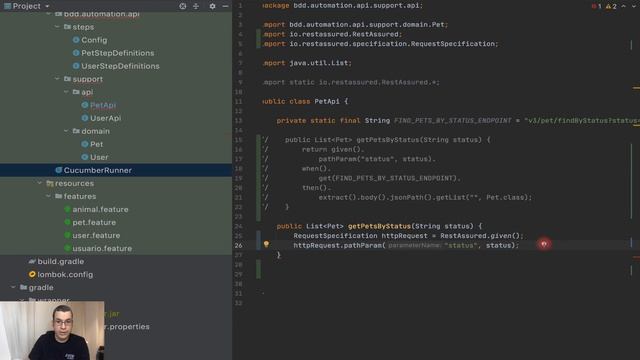Hide the Project panel with minimize icon
The height and width of the screenshot is (360, 640).
[225, 6]
